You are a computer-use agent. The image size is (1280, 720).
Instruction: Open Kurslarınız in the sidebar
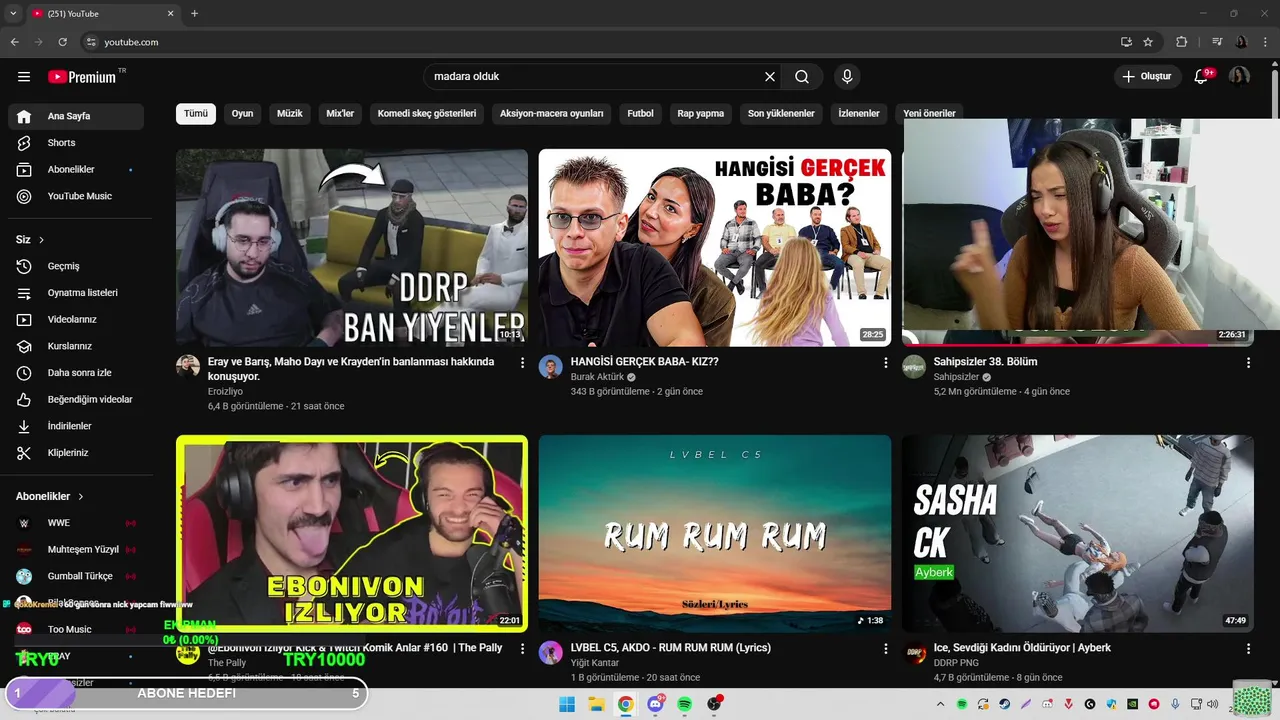tap(76, 346)
